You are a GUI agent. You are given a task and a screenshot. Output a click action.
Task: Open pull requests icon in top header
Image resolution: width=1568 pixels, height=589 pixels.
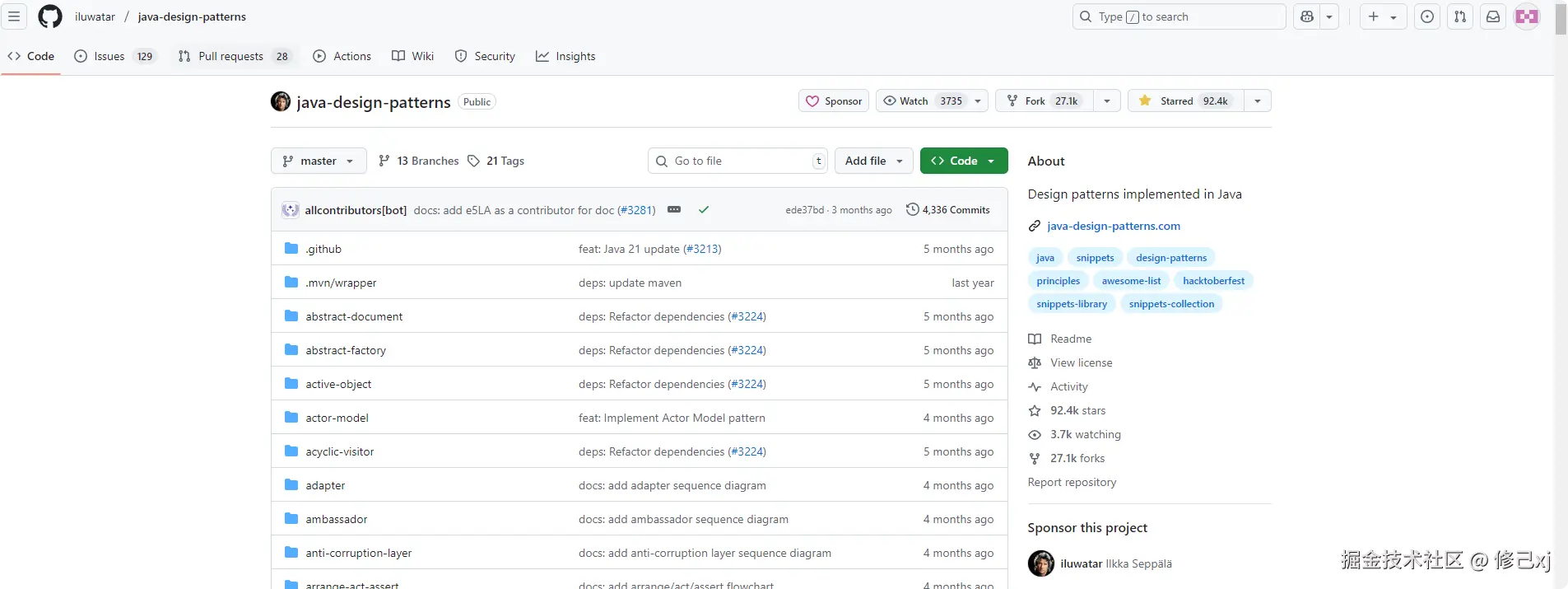(1460, 16)
